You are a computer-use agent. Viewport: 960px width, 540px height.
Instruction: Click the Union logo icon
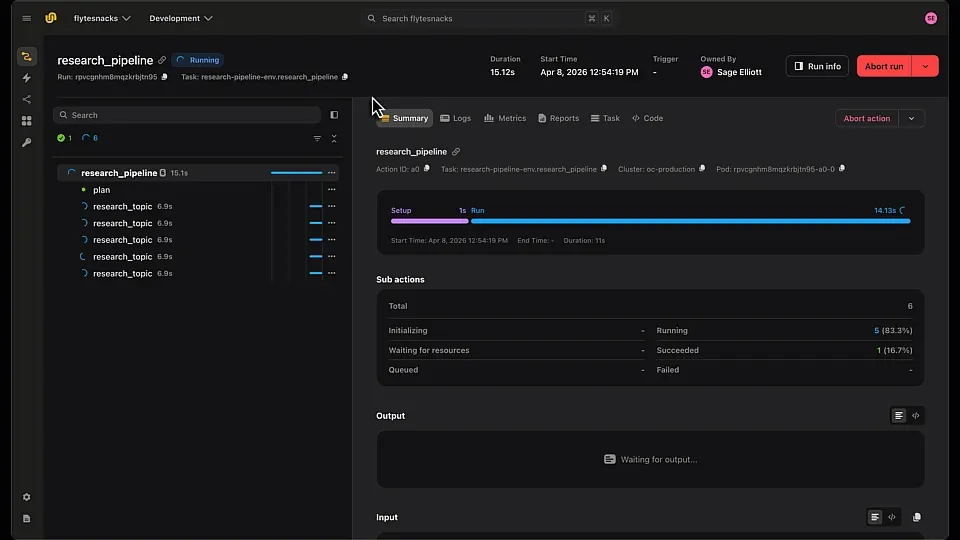click(x=51, y=18)
